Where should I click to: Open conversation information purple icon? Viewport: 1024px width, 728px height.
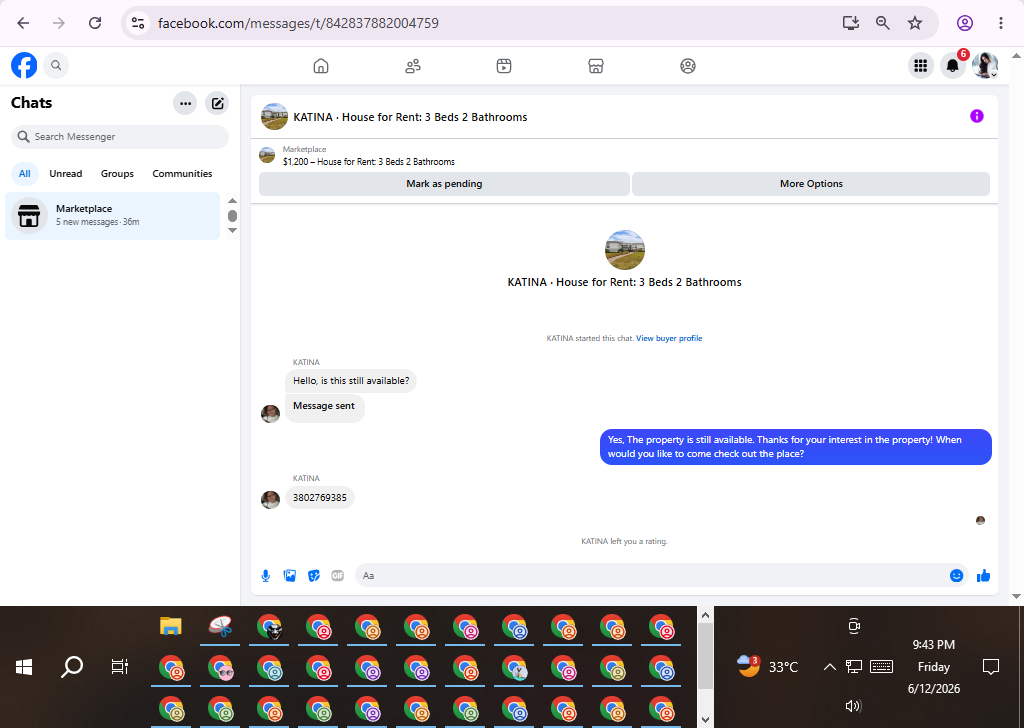point(977,116)
